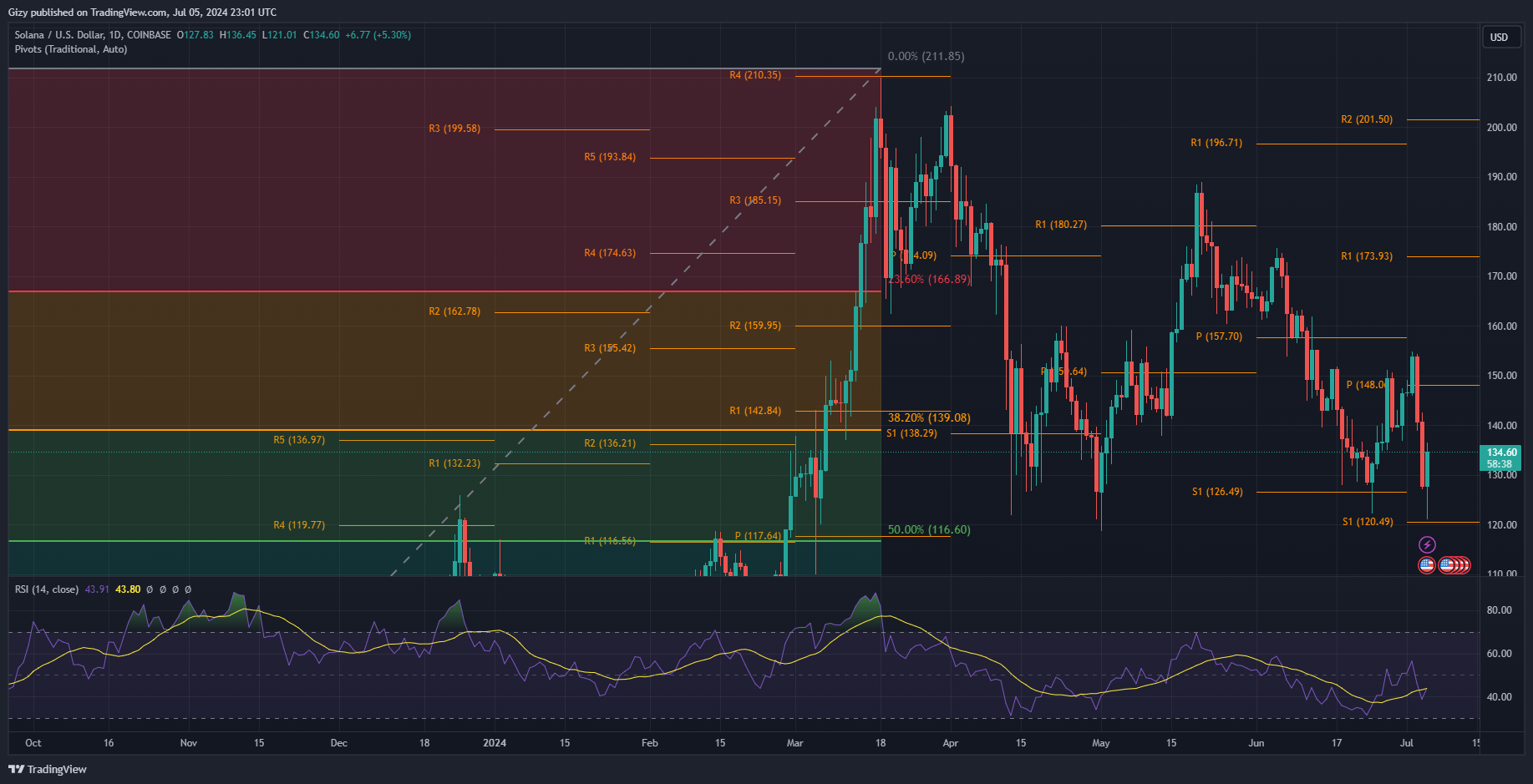This screenshot has width=1533, height=784.
Task: Click pivot label S1 (126.49)
Action: pos(1217,492)
